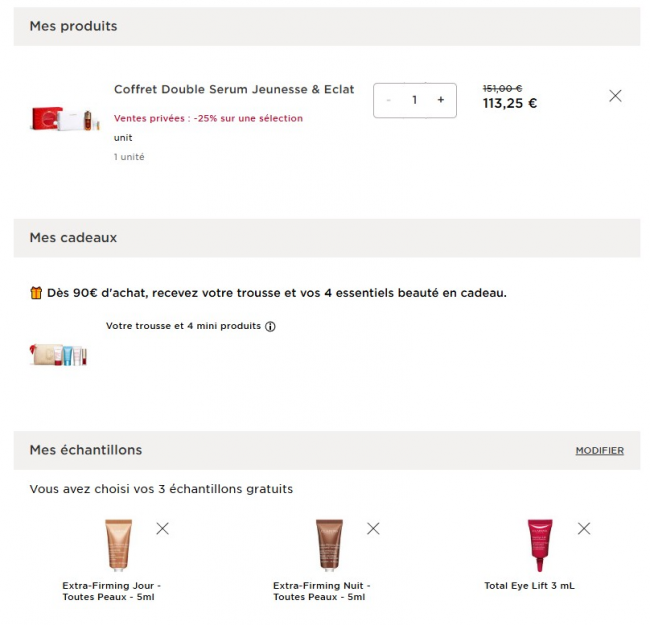Remove Extra-Firming Jour sample
This screenshot has height=625, width=650.
(162, 528)
